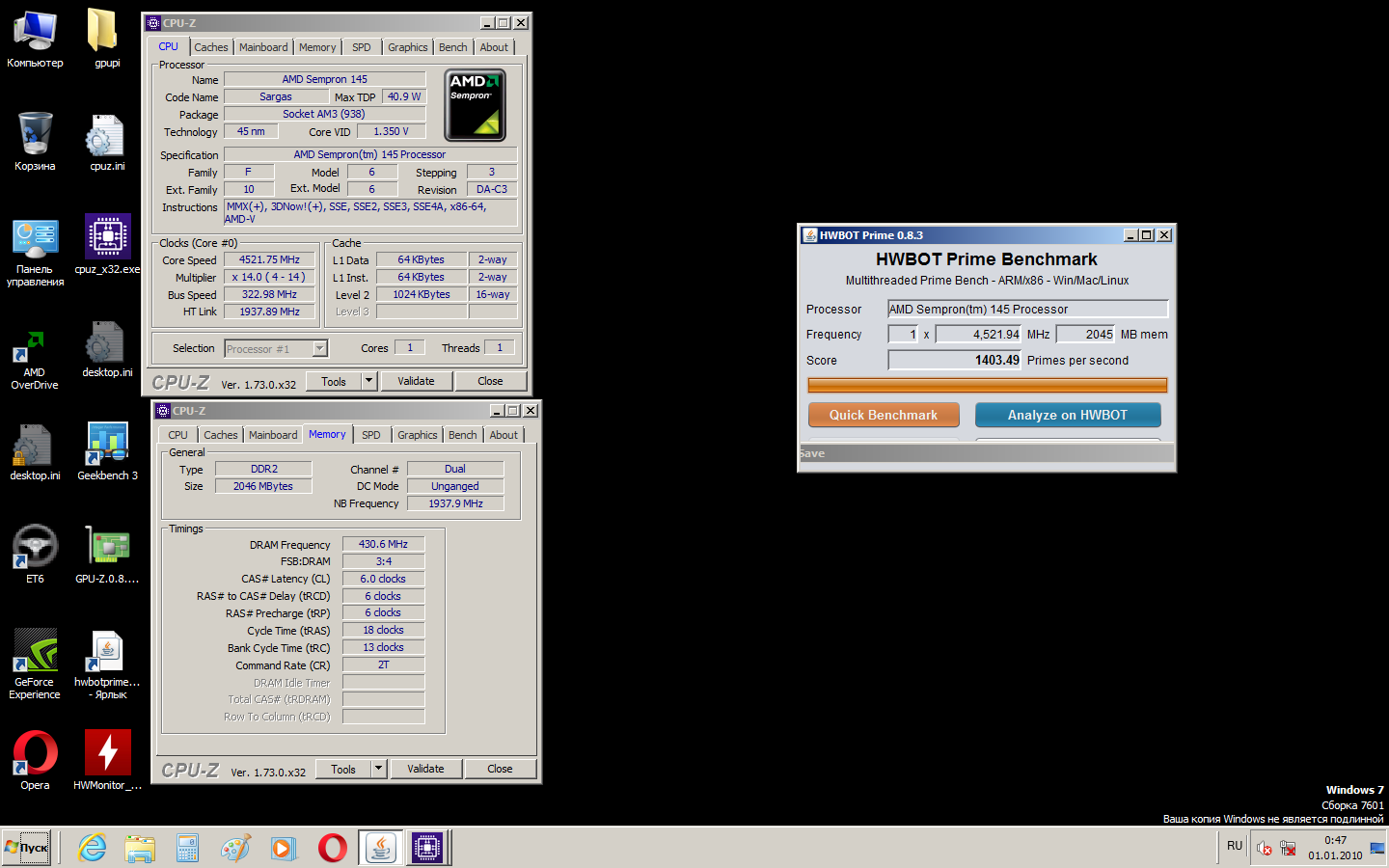The width and height of the screenshot is (1389, 868).
Task: Open the Paint taskbar icon
Action: 235,848
